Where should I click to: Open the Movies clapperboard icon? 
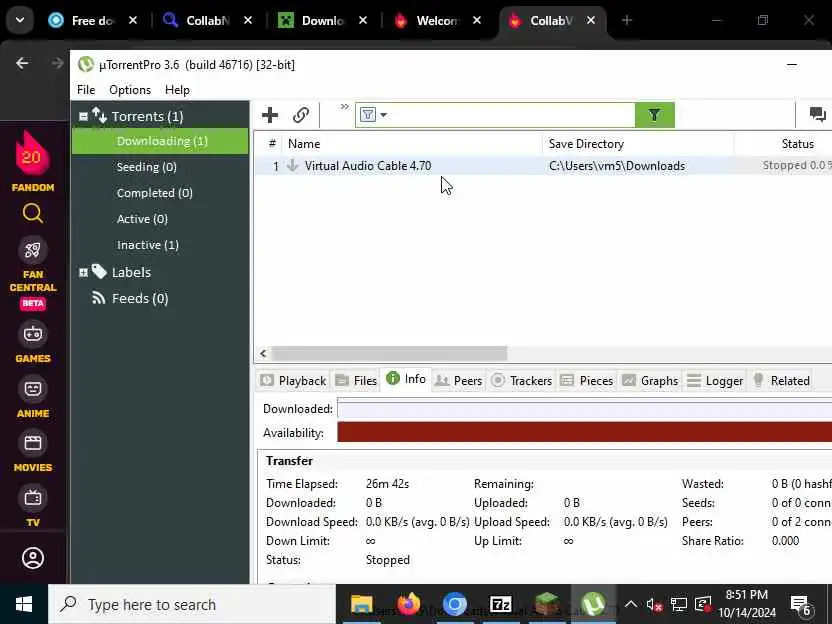33,443
